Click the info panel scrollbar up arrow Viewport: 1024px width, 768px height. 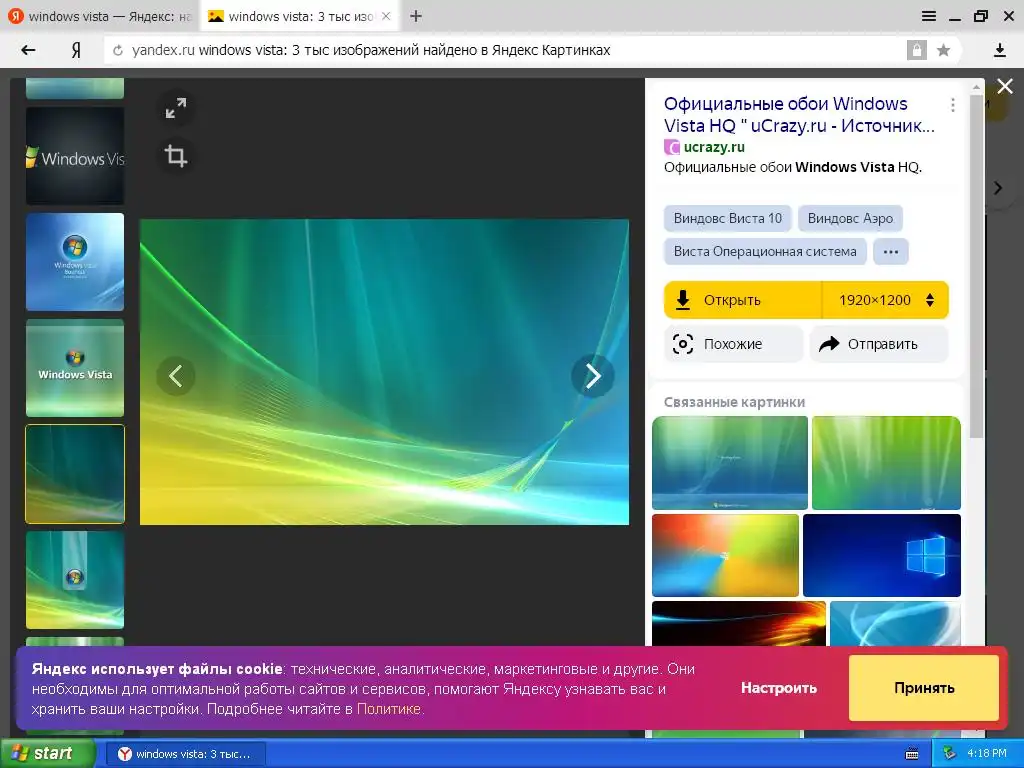[x=976, y=87]
